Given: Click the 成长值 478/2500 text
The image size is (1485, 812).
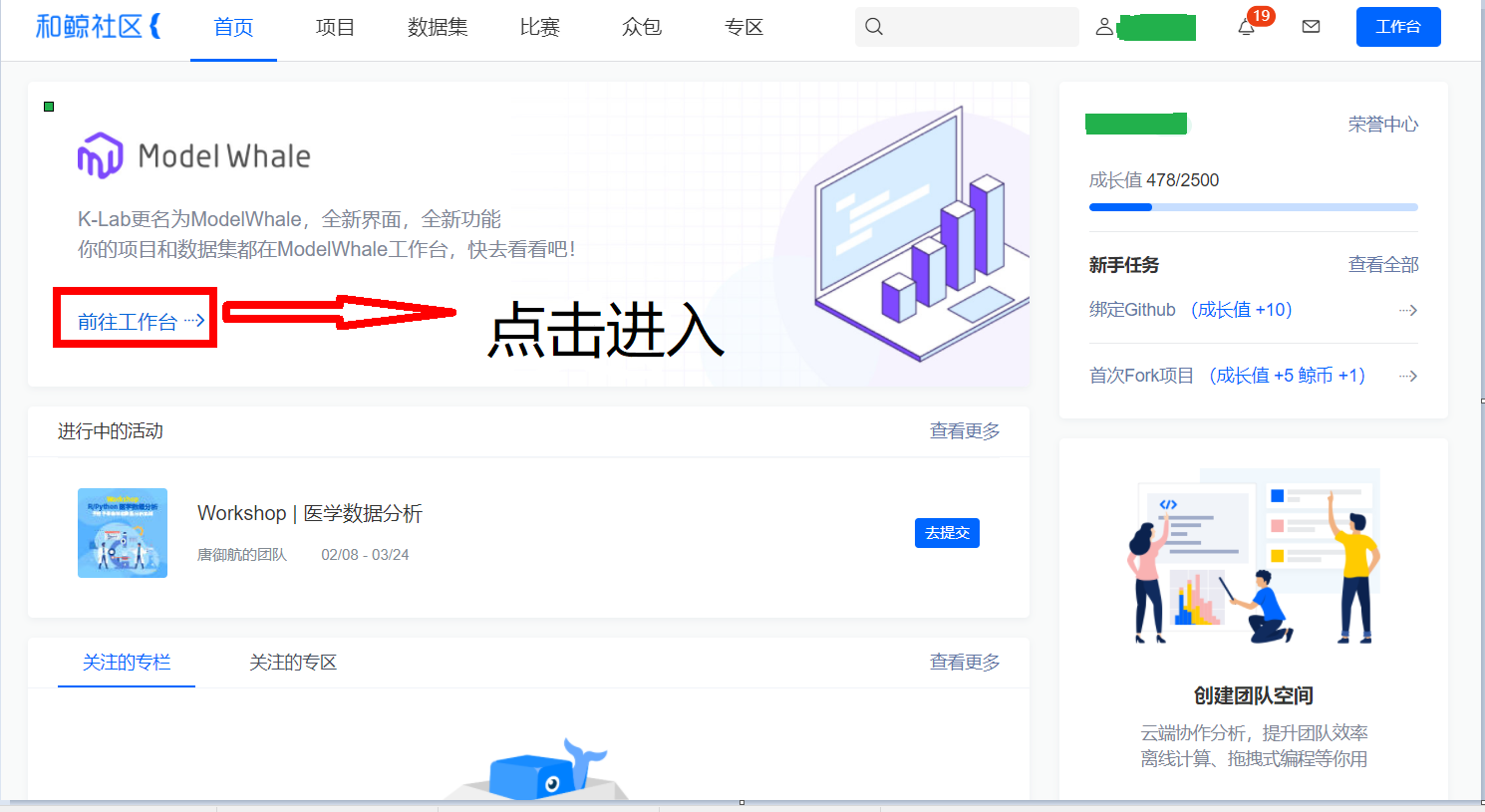Looking at the screenshot, I should click(x=1154, y=180).
